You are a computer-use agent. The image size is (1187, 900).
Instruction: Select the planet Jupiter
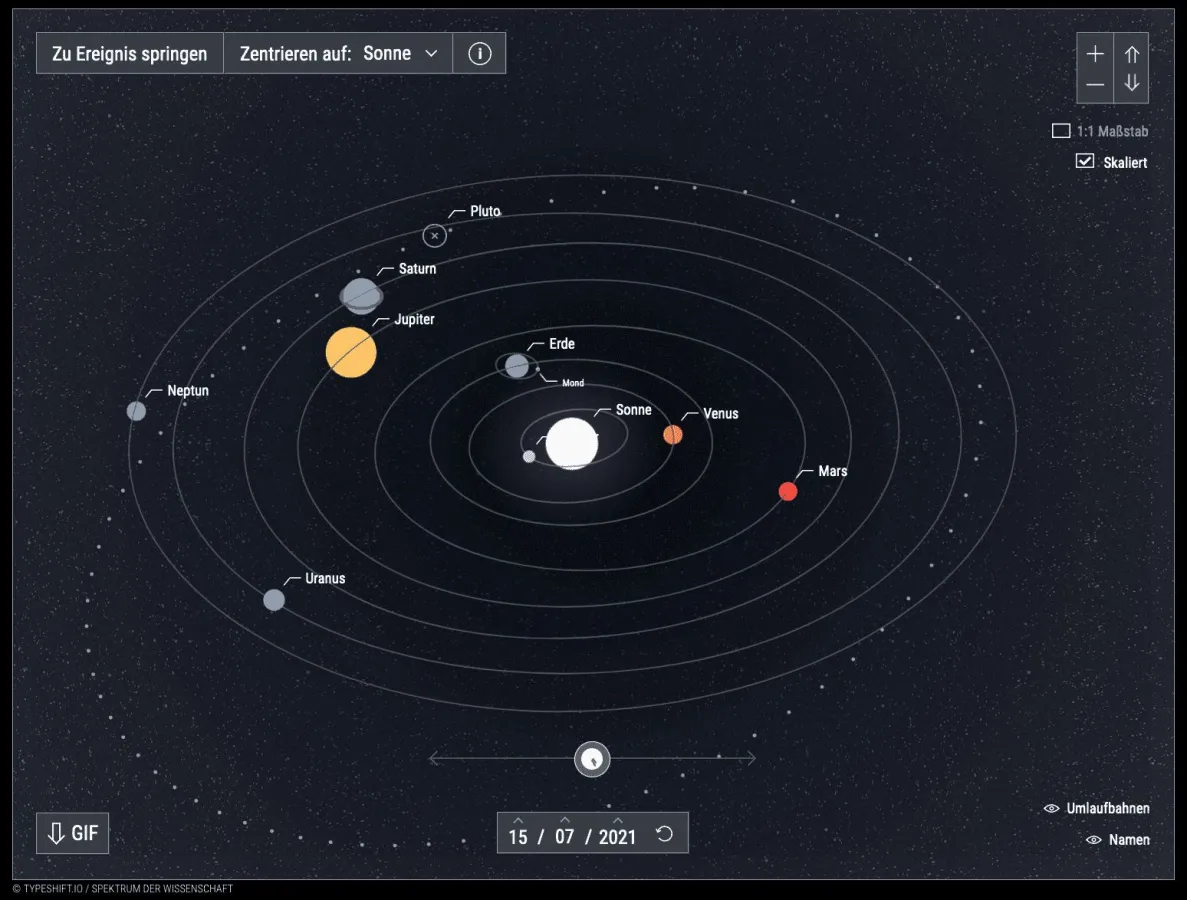coord(351,352)
